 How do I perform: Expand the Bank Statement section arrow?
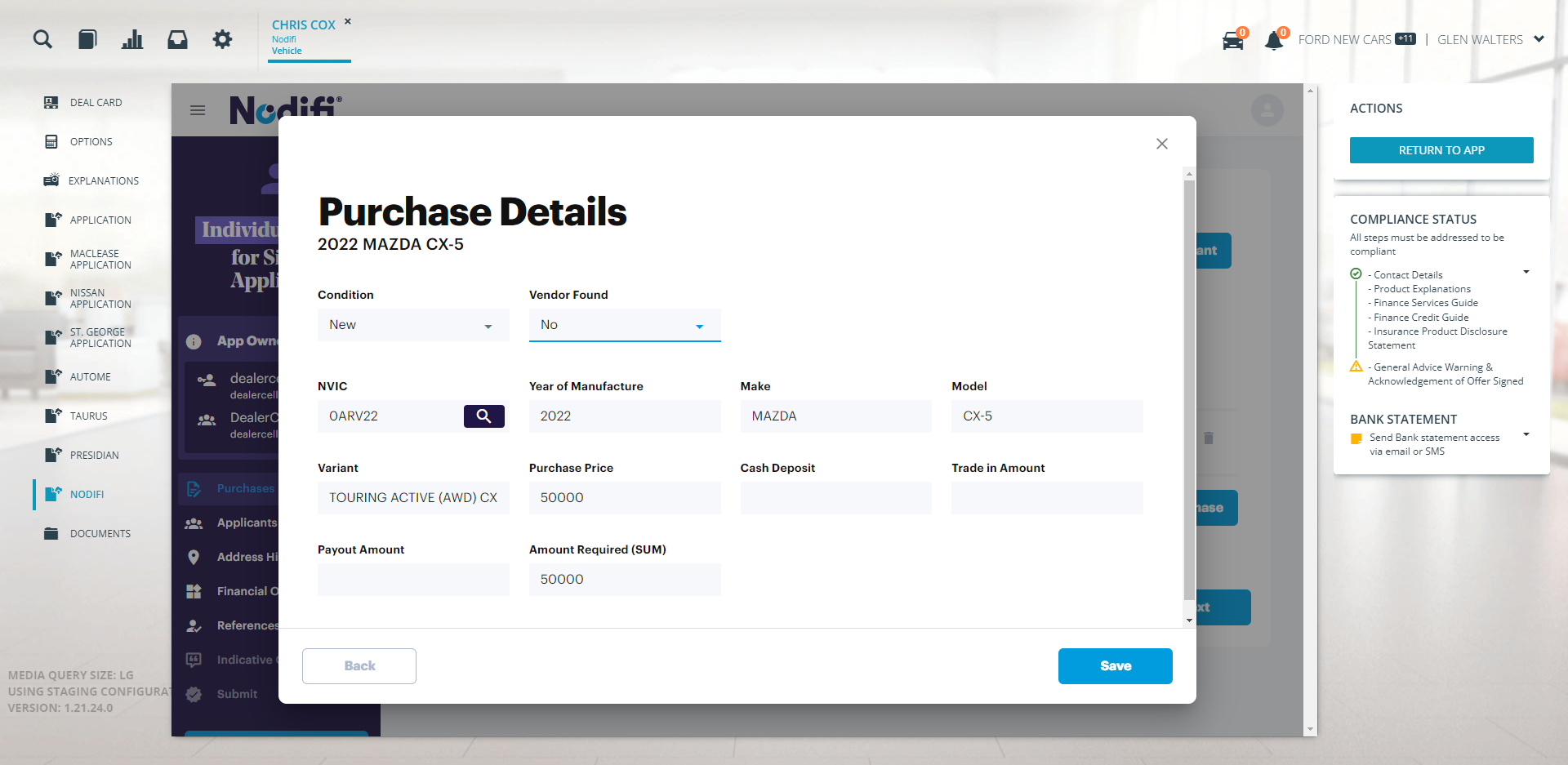click(x=1526, y=434)
